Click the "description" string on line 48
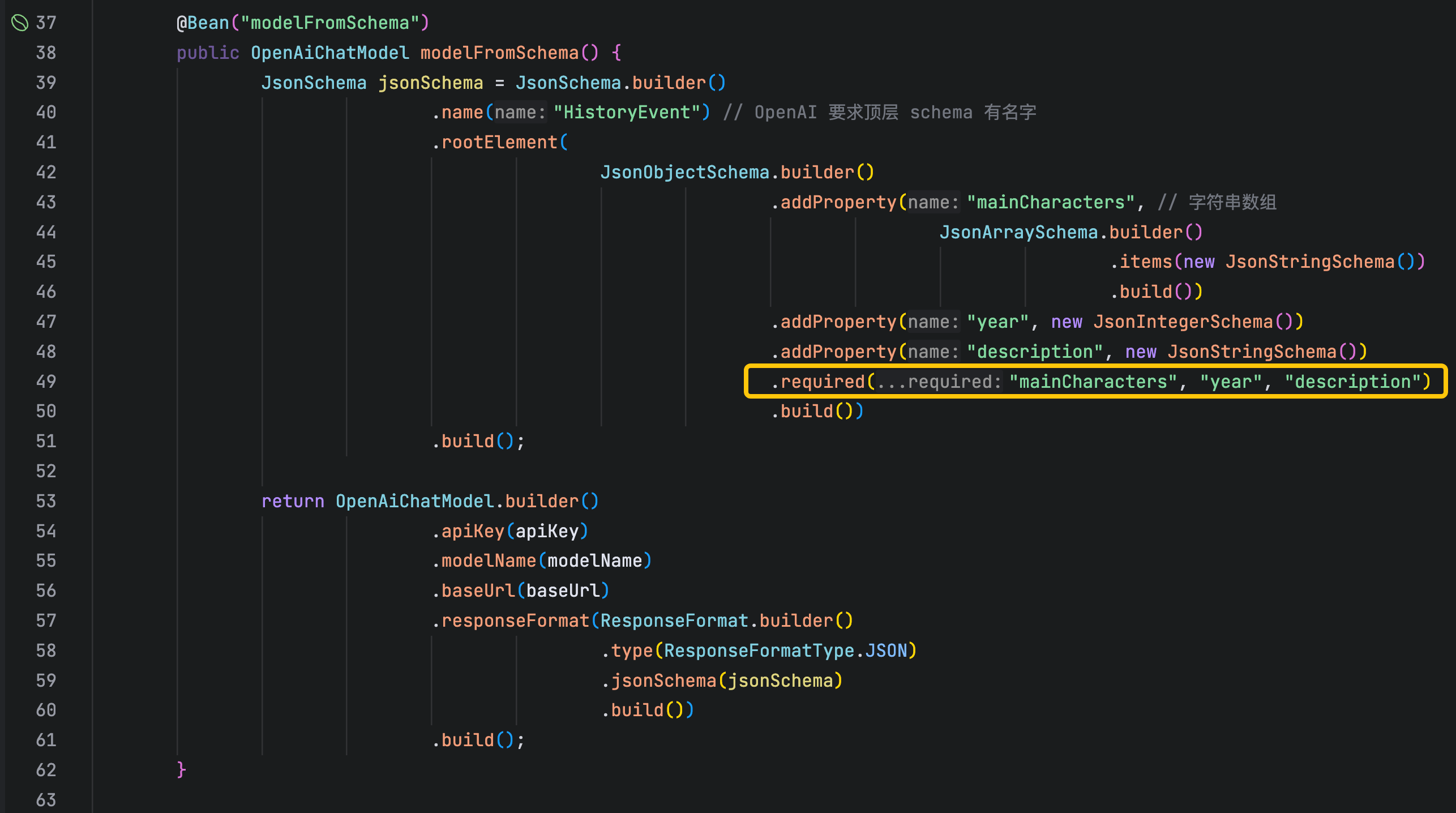Image resolution: width=1456 pixels, height=813 pixels. tap(1035, 352)
